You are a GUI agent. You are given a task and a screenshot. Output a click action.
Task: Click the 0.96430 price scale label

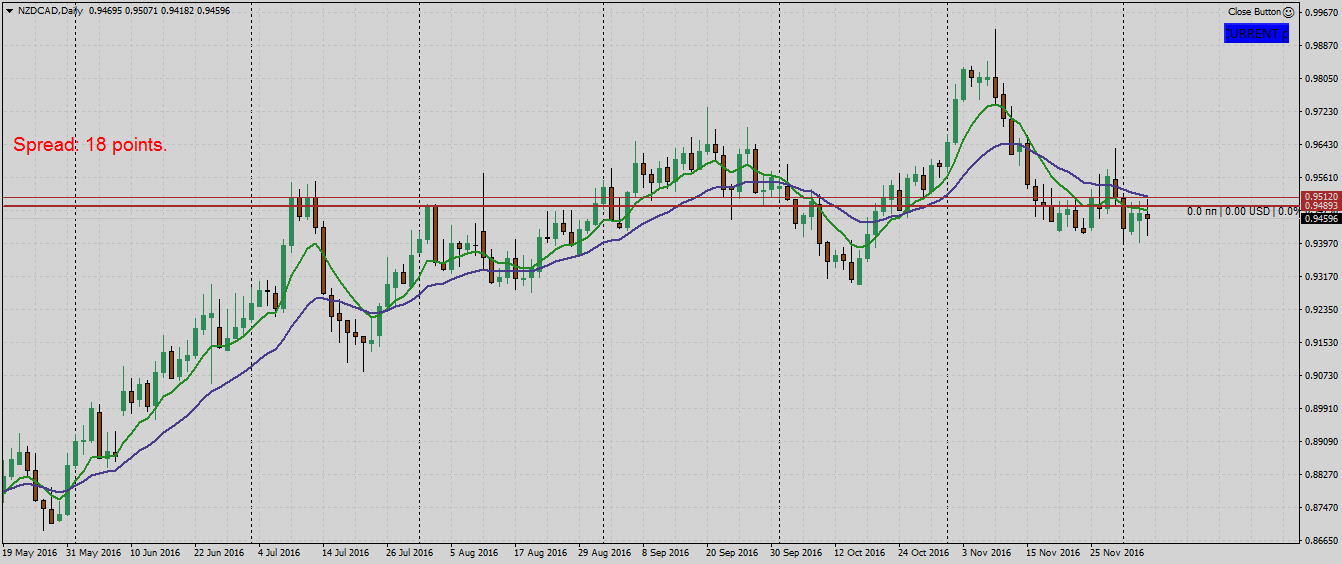pos(1323,144)
